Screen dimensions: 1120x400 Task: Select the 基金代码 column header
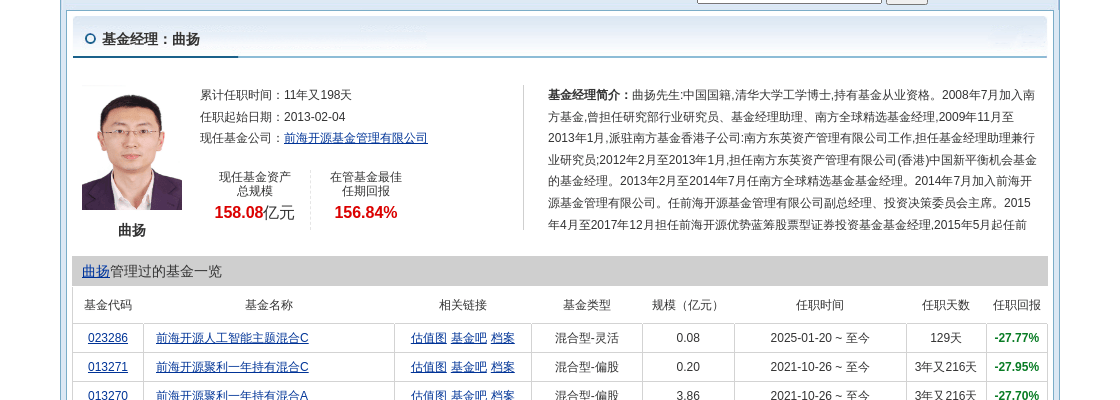pyautogui.click(x=108, y=305)
